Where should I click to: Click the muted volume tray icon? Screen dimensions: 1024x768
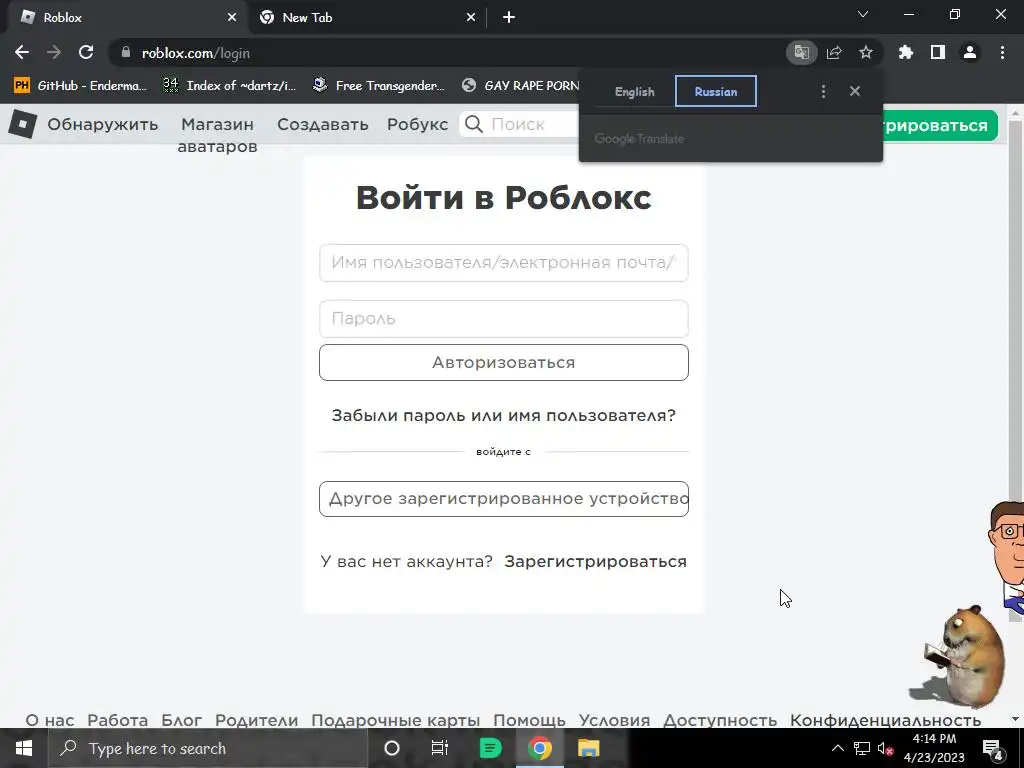click(x=885, y=748)
